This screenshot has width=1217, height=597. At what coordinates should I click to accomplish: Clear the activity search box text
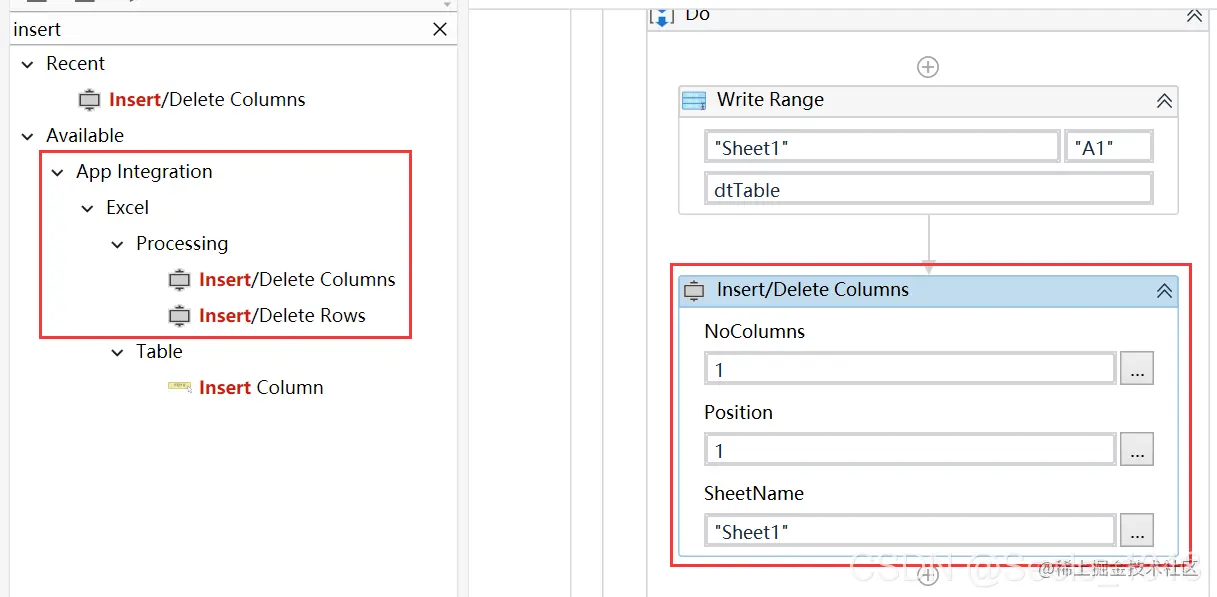(440, 30)
